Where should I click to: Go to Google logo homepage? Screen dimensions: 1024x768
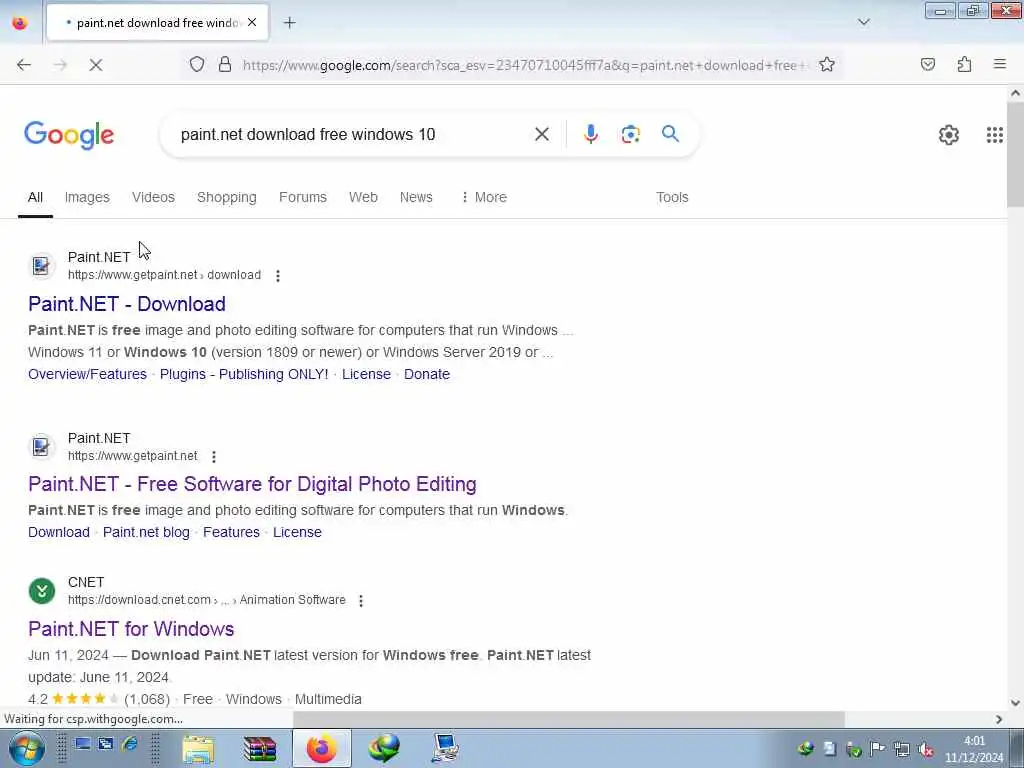[69, 135]
